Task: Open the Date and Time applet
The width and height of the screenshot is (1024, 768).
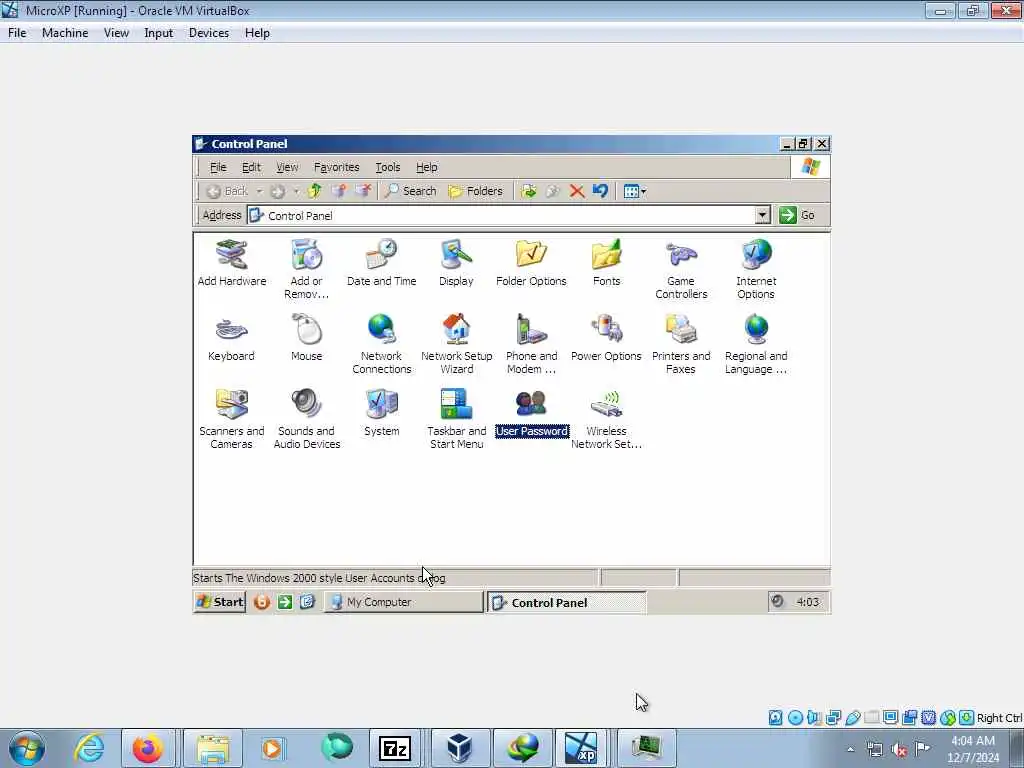Action: pyautogui.click(x=381, y=263)
